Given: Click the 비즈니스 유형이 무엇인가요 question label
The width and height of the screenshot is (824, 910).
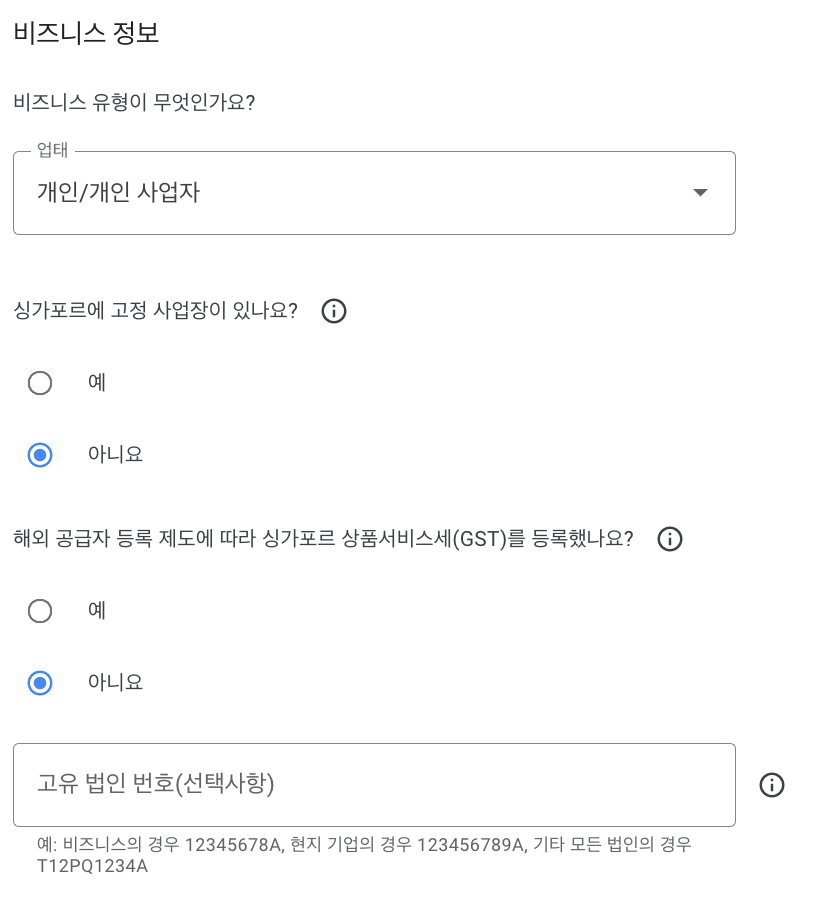Looking at the screenshot, I should coord(137,101).
